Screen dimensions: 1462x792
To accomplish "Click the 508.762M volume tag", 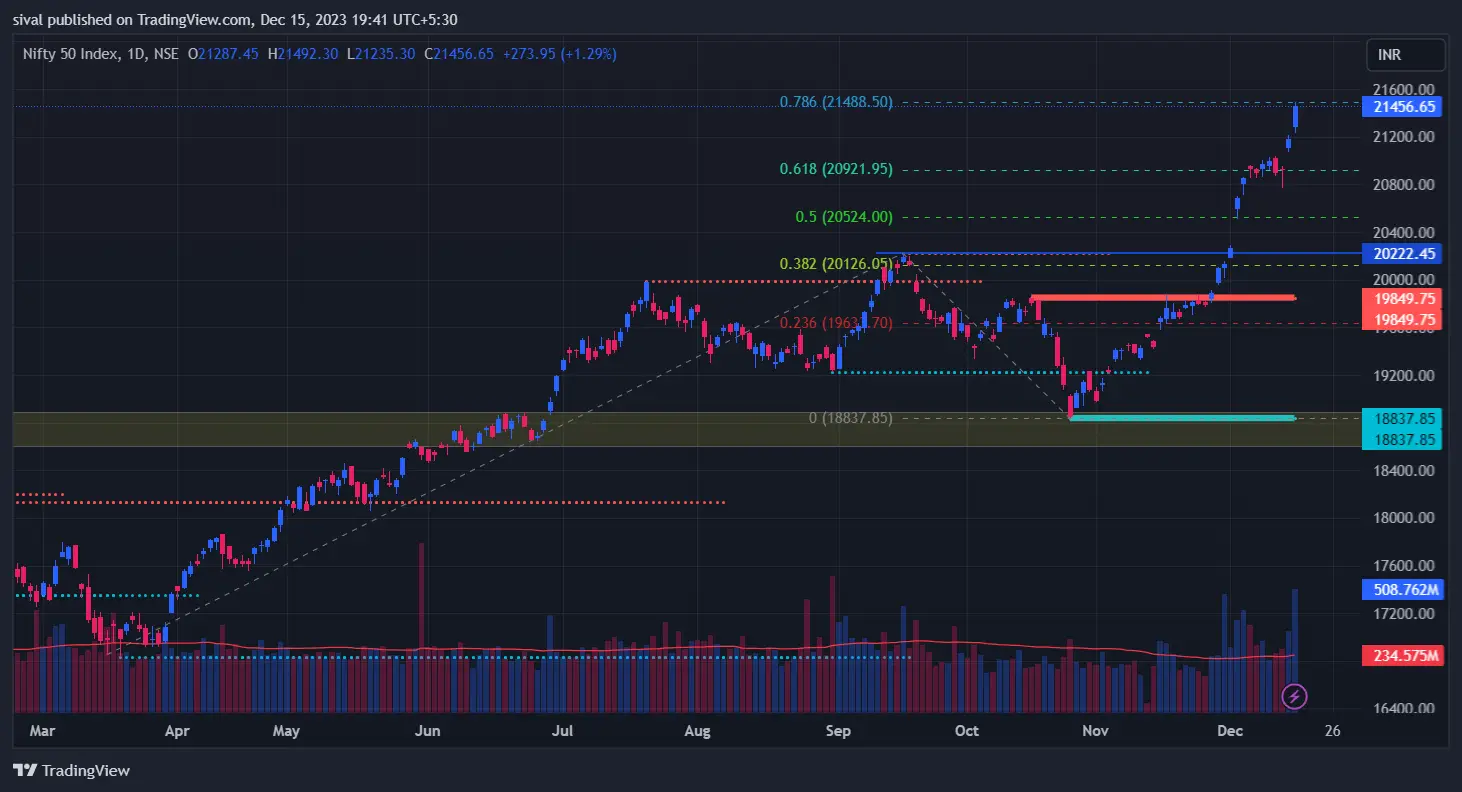I will click(1404, 590).
